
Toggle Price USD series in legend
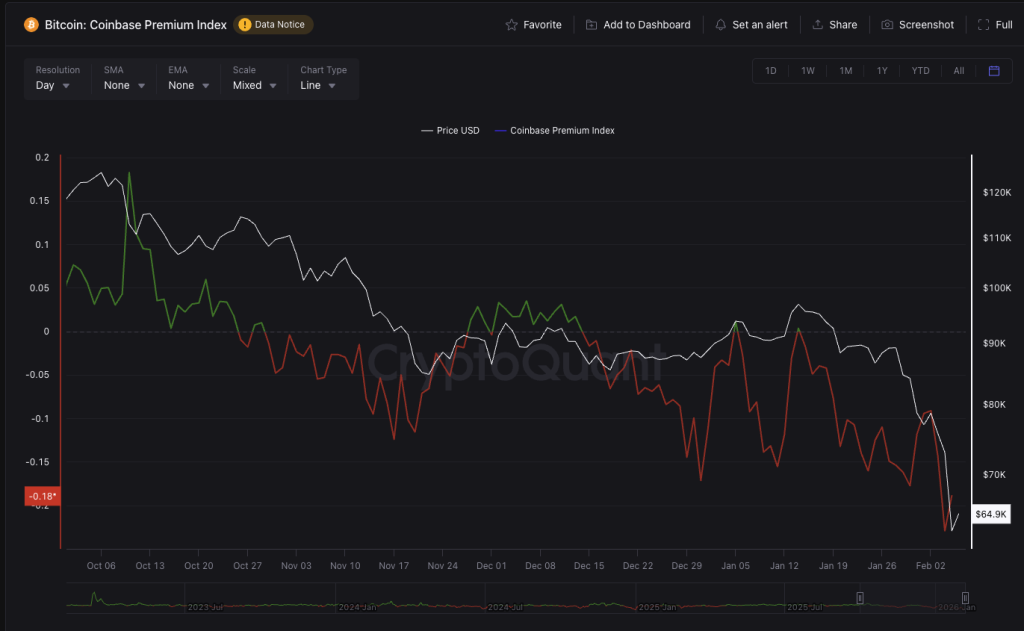tap(450, 131)
